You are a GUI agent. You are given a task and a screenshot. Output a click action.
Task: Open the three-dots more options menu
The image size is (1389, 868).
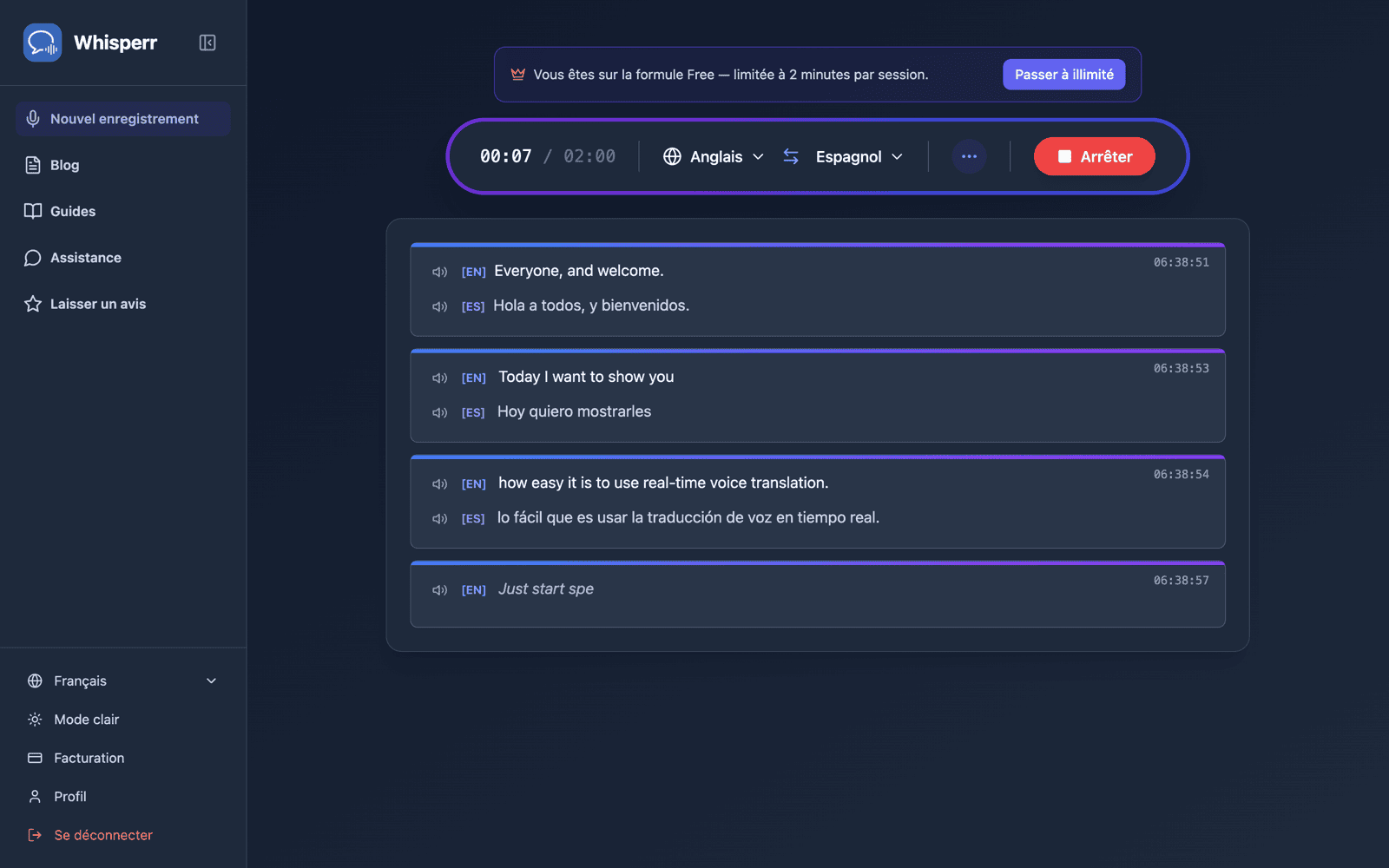point(970,156)
